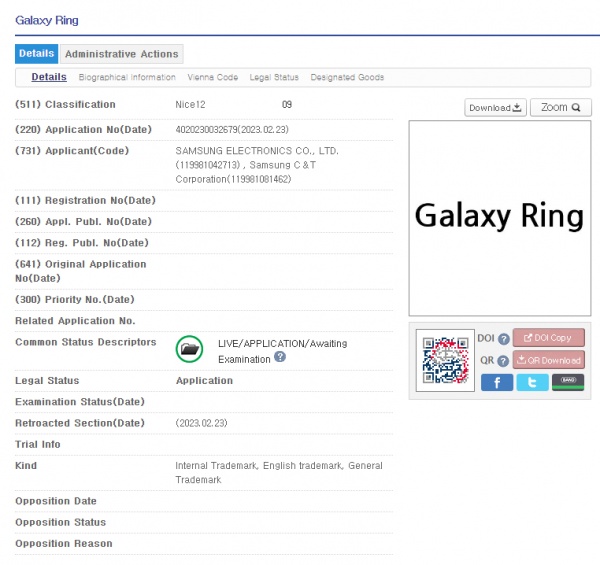The image size is (600, 565).
Task: Click the (731) Applicant(Code) label
Action: tap(72, 151)
